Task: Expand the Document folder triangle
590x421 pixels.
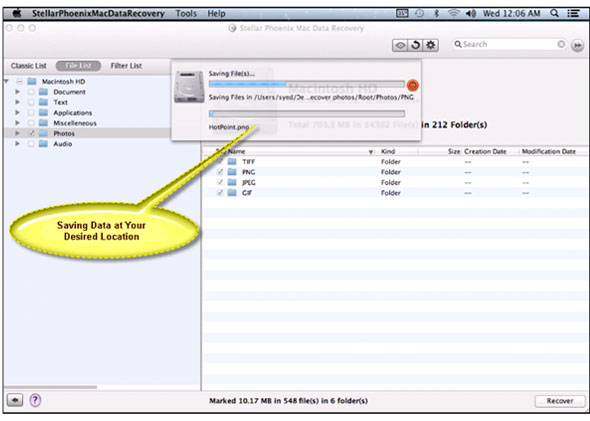Action: pyautogui.click(x=17, y=92)
